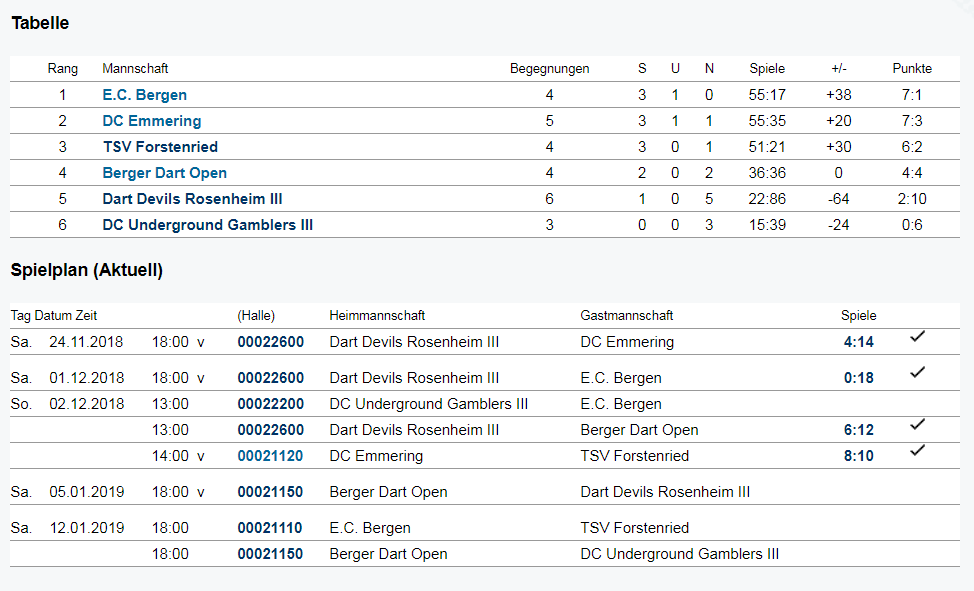Image resolution: width=974 pixels, height=591 pixels.
Task: Open DC Emmering team in the standings table
Action: (x=151, y=121)
